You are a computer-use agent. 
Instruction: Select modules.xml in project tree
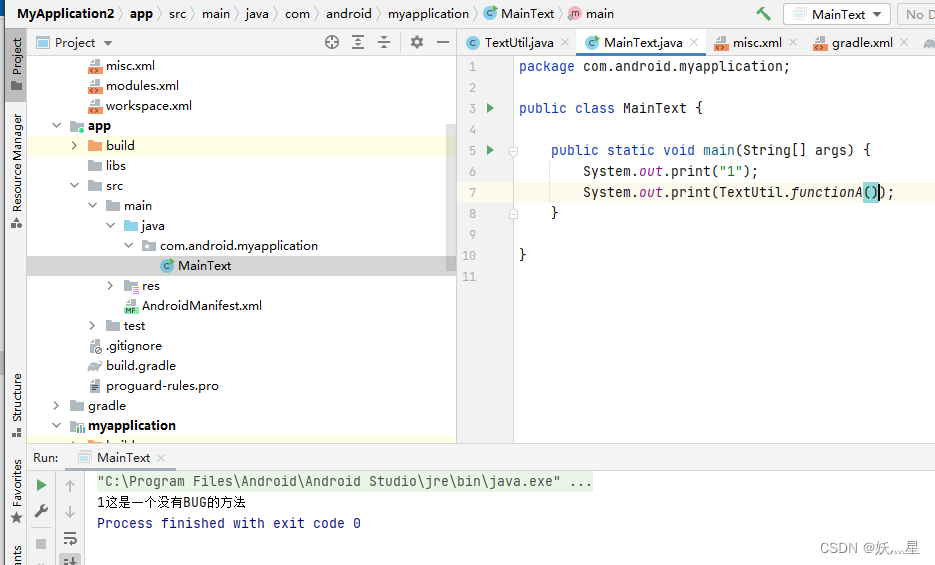click(142, 86)
